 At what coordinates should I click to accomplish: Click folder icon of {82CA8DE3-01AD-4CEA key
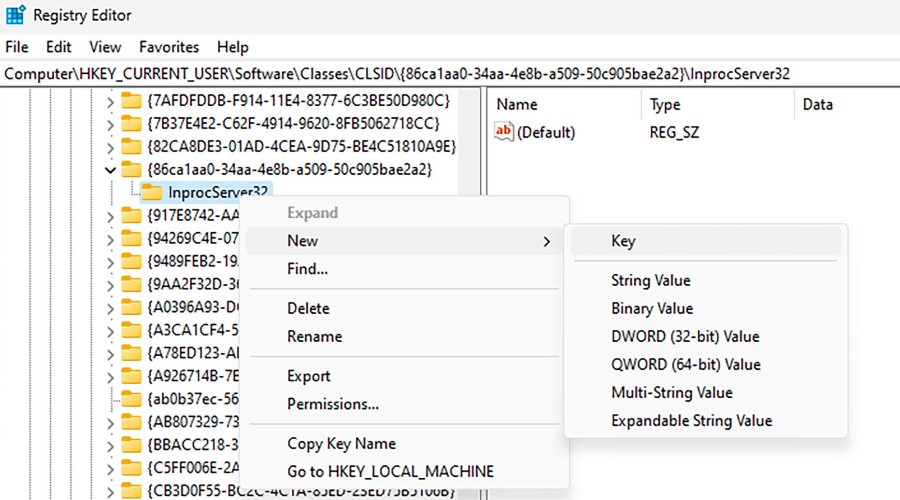coord(131,146)
